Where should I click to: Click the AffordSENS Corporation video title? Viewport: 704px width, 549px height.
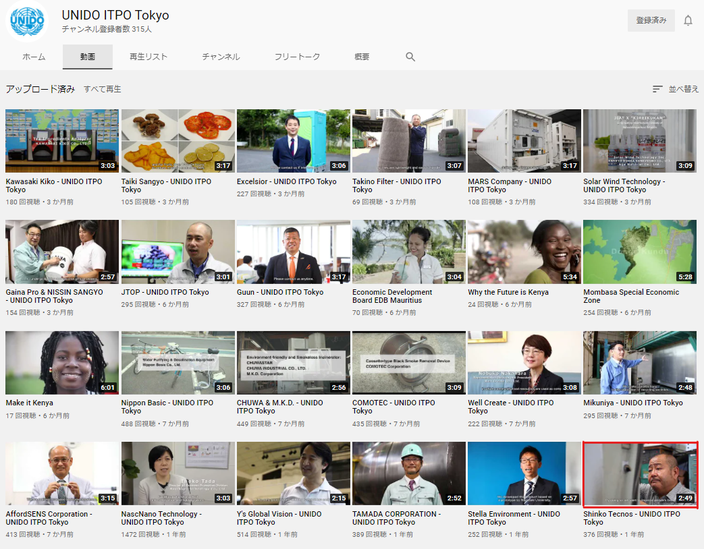49,518
